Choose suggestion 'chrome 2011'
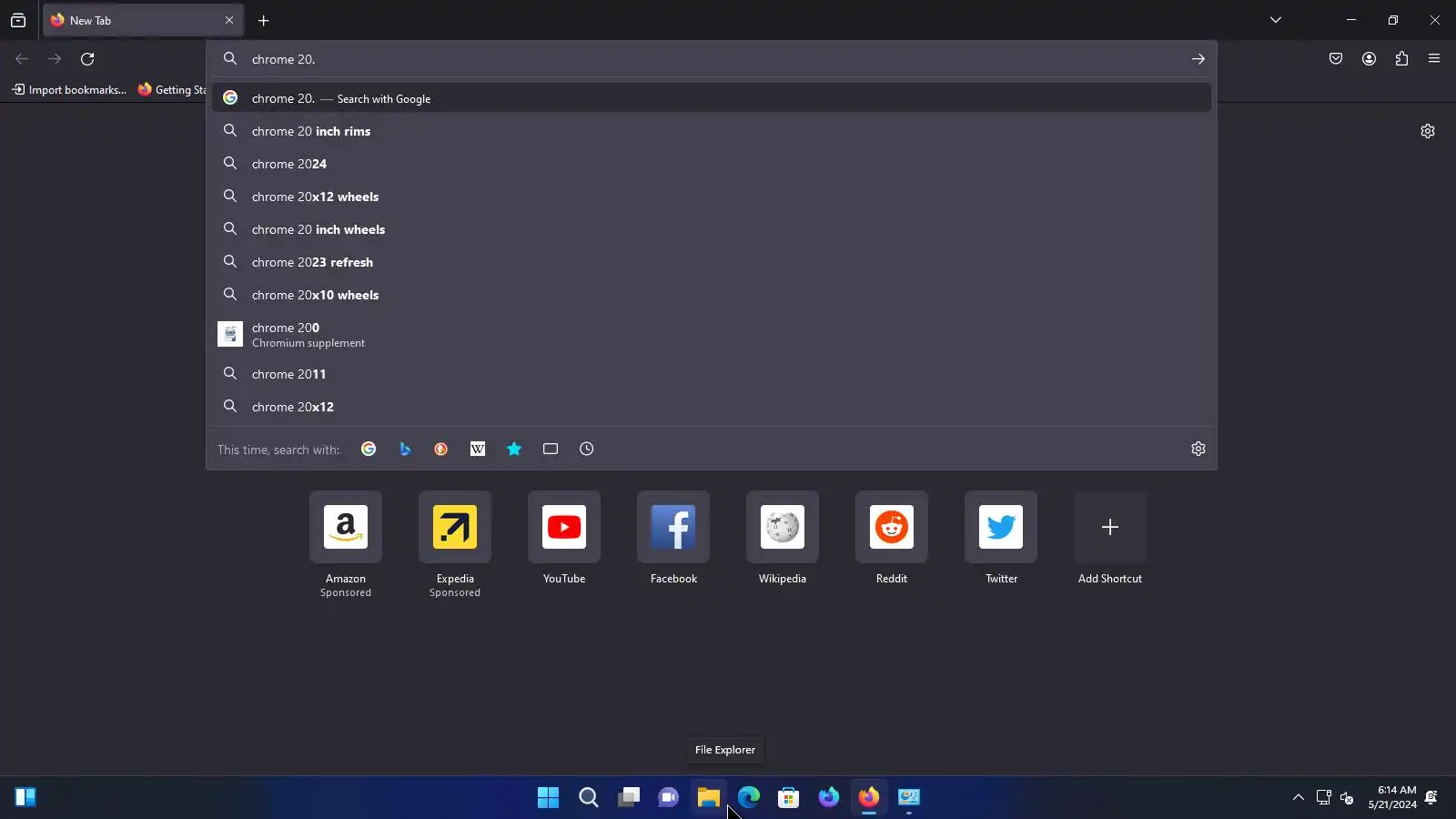 (712, 374)
